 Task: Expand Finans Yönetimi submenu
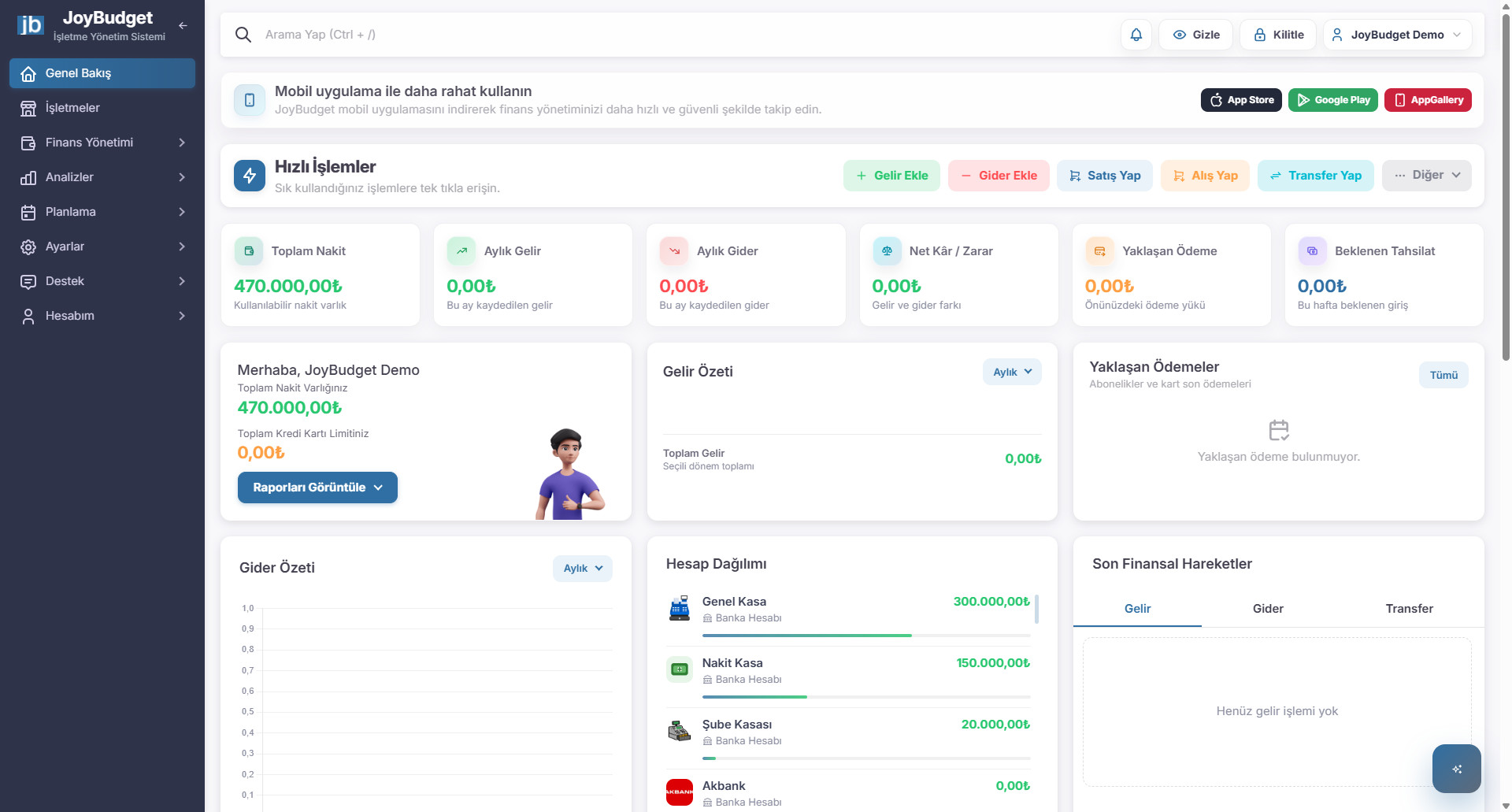[x=102, y=143]
